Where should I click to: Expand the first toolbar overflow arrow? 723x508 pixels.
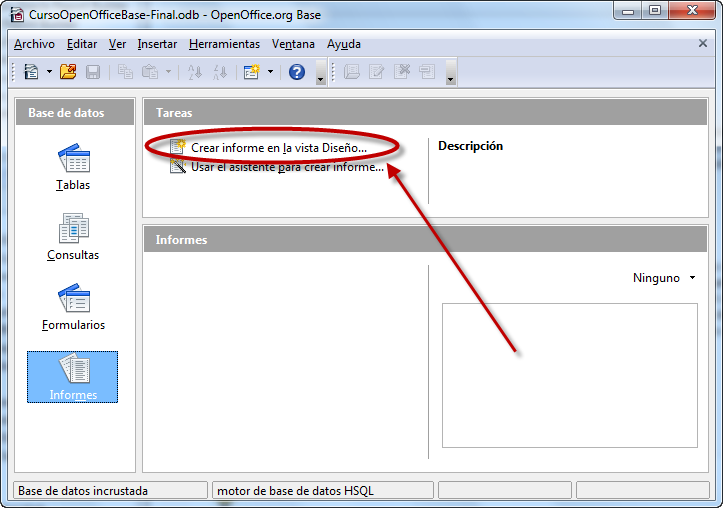[x=320, y=73]
